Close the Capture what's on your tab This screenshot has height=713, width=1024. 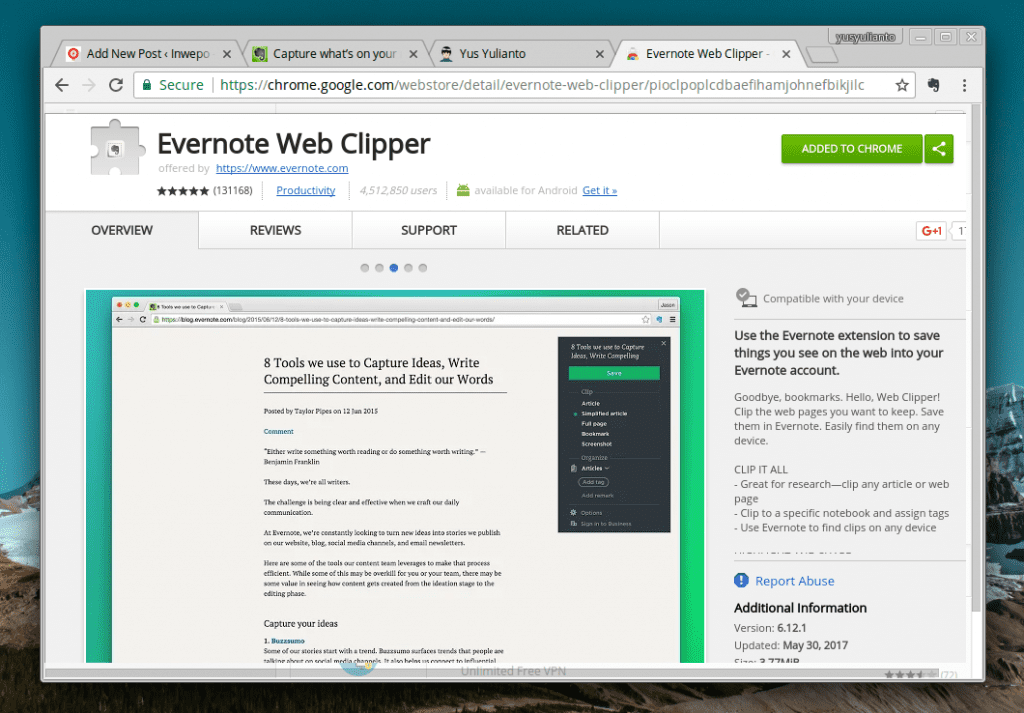[x=413, y=54]
